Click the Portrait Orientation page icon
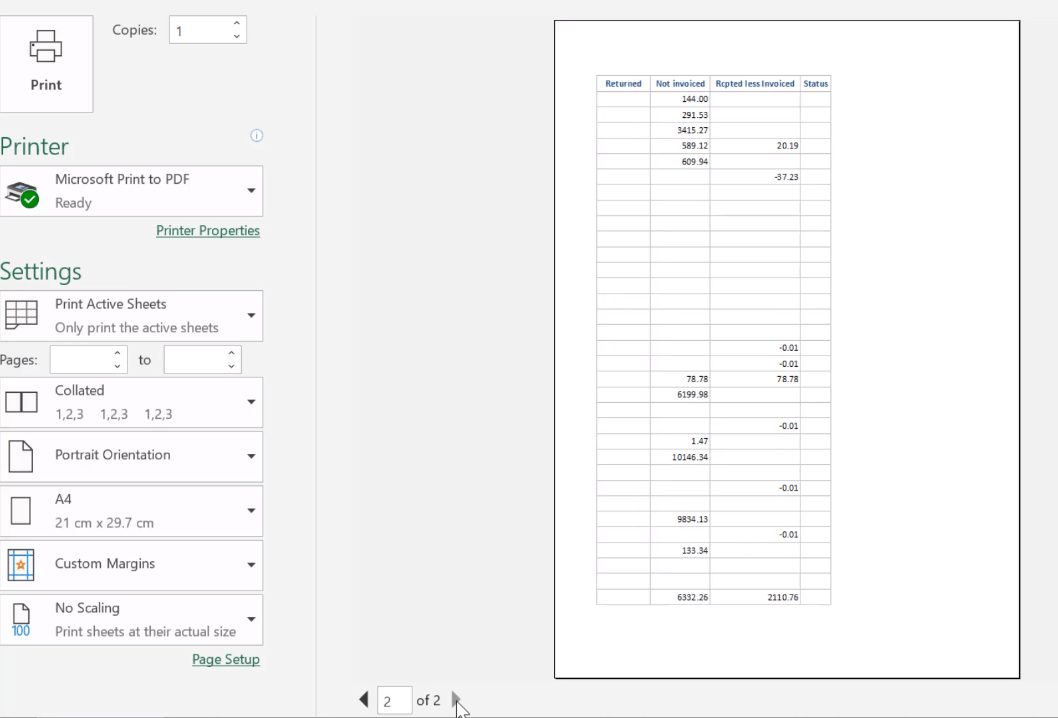 pos(20,456)
